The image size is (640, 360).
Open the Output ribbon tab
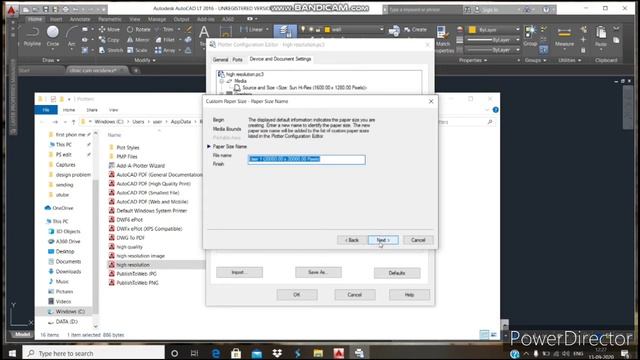coord(181,19)
